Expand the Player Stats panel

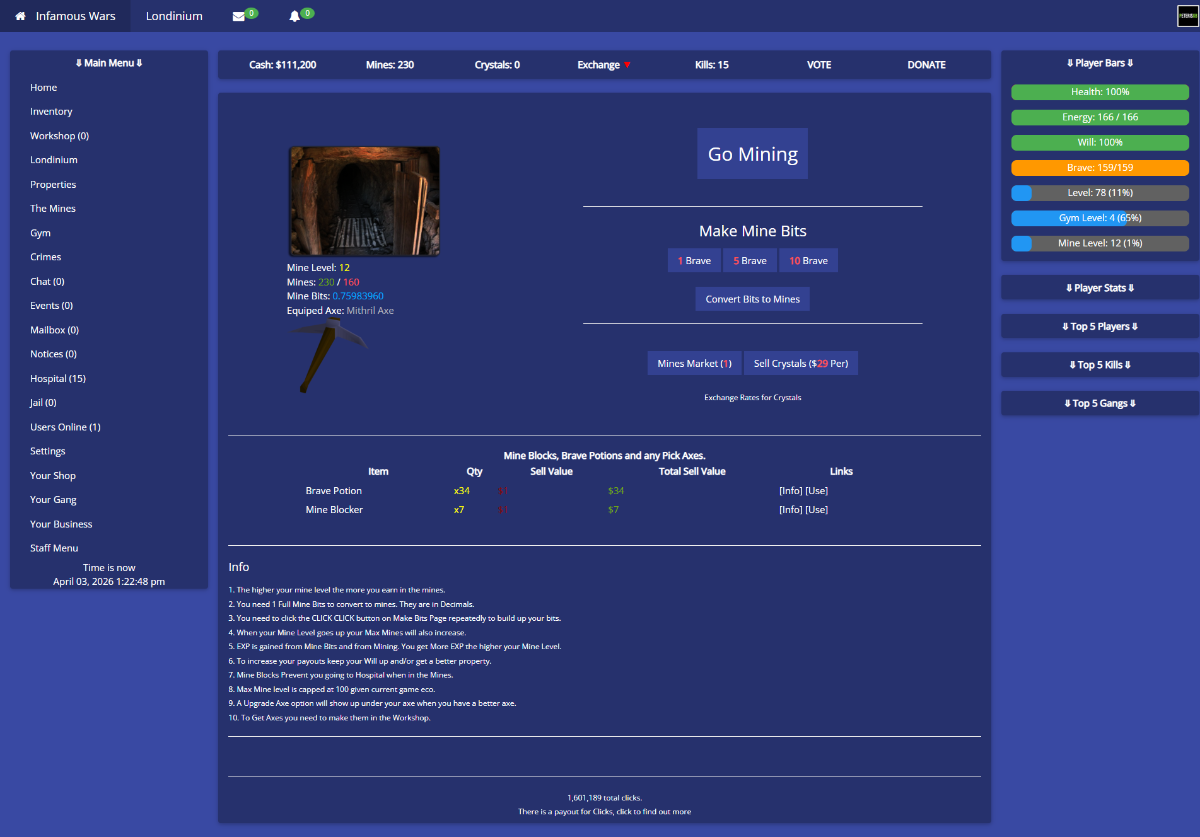[x=1099, y=288]
